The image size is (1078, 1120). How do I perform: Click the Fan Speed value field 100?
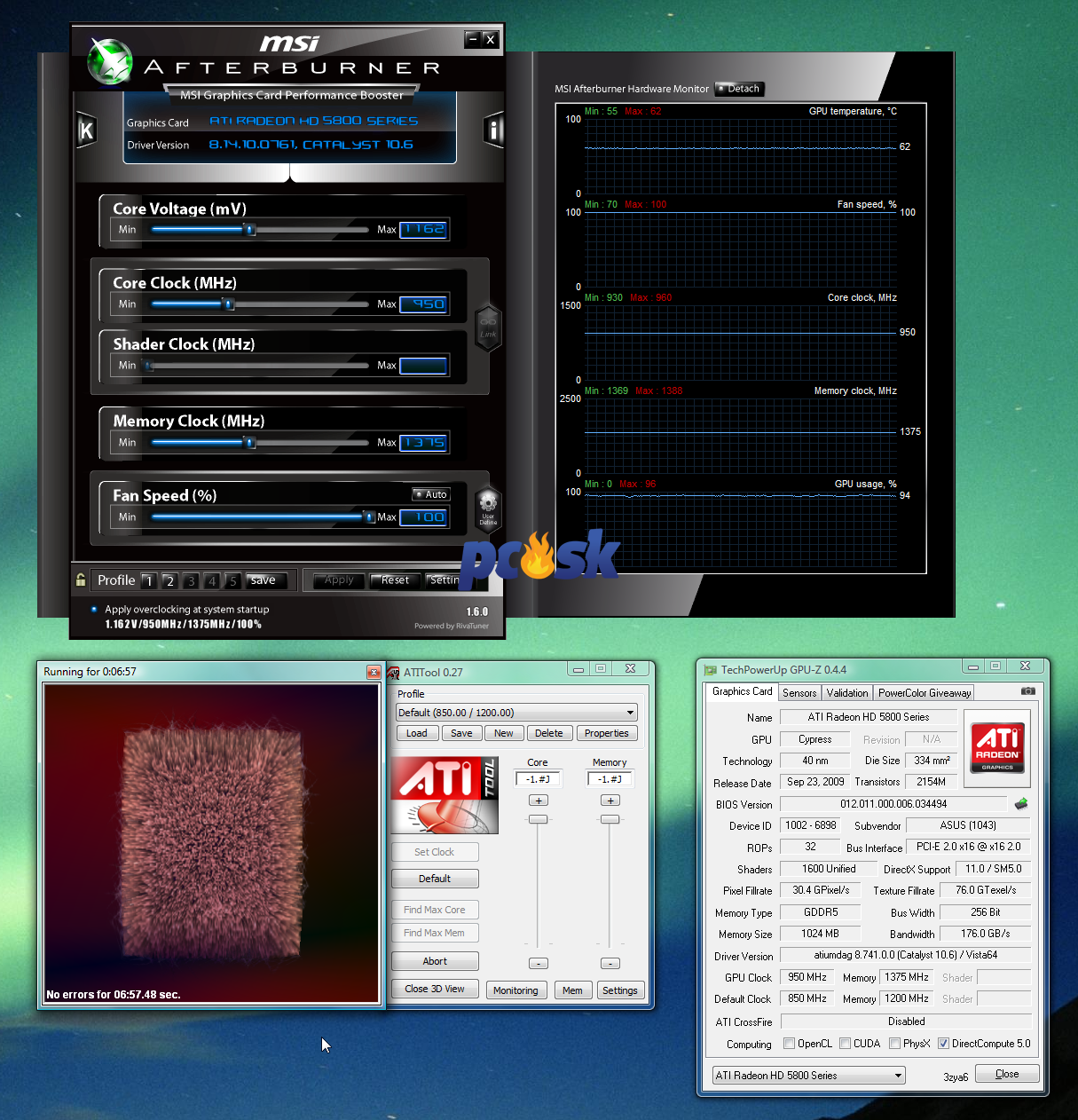click(423, 517)
